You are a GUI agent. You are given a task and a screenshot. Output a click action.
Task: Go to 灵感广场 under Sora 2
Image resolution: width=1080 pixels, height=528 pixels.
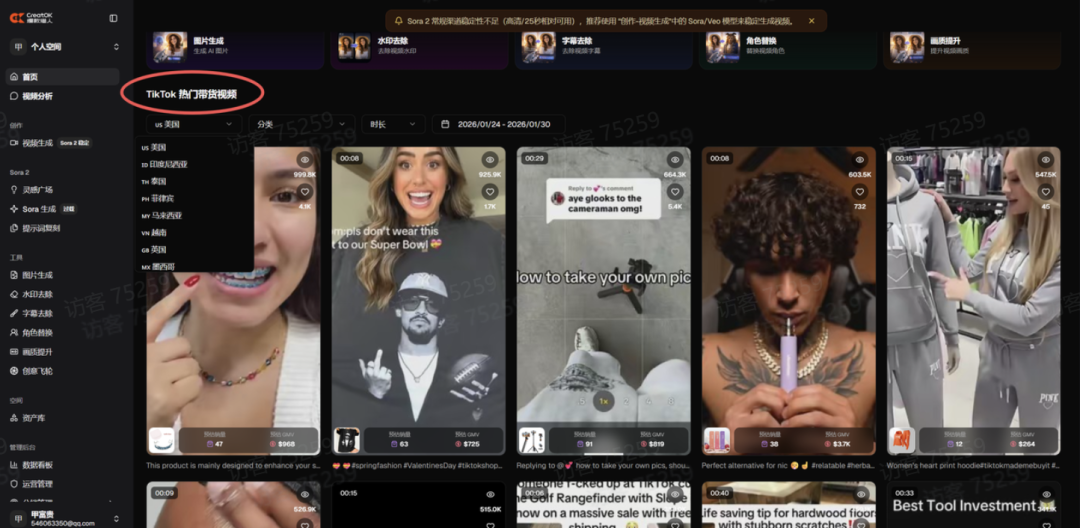pyautogui.click(x=62, y=189)
